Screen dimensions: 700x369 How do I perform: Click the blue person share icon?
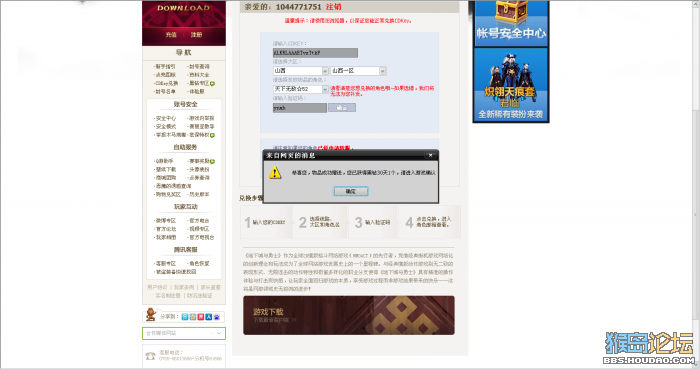[x=208, y=317]
